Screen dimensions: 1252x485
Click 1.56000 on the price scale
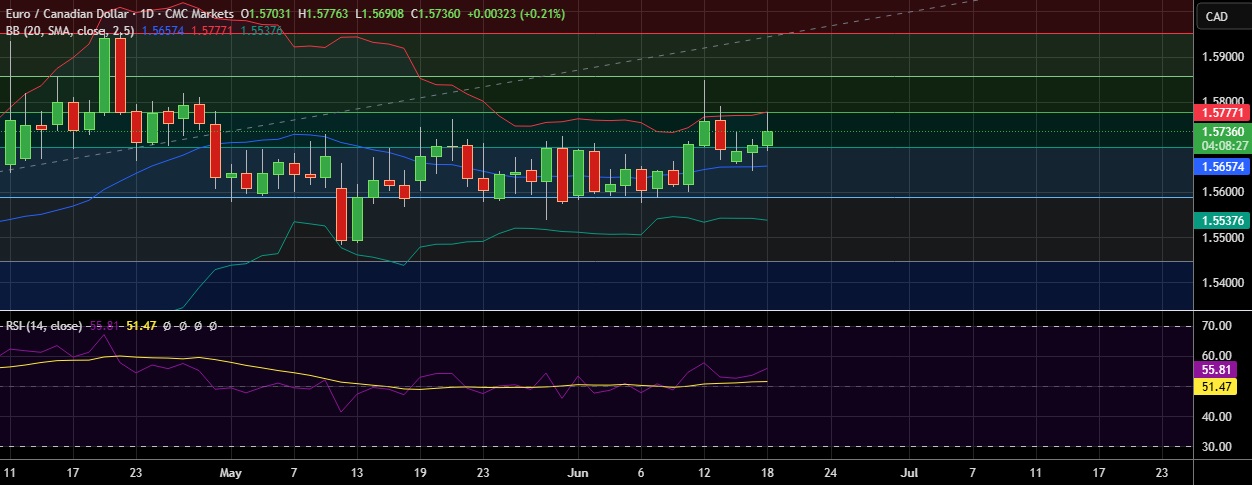coord(1223,192)
